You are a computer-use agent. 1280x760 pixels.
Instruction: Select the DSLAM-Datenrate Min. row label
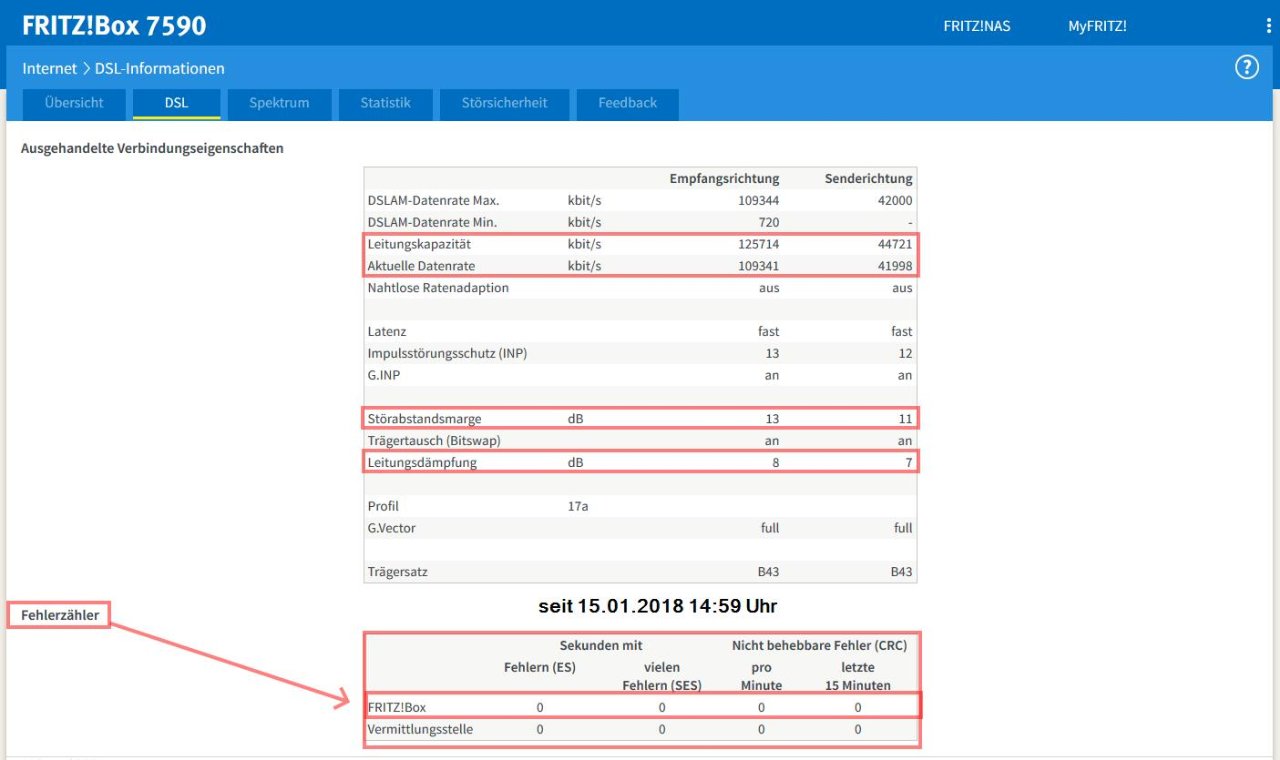[x=432, y=222]
